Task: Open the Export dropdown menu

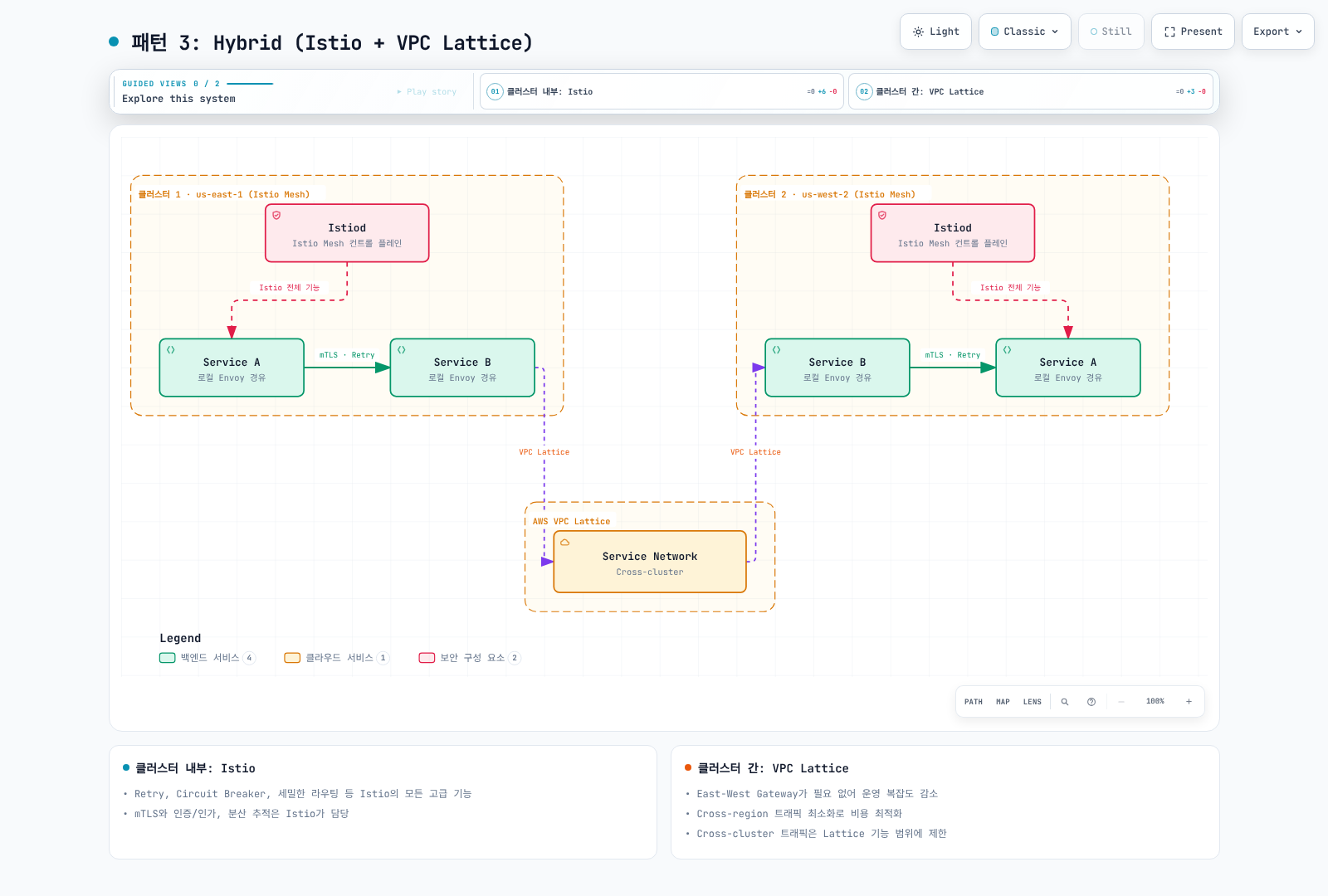Action: click(x=1277, y=32)
